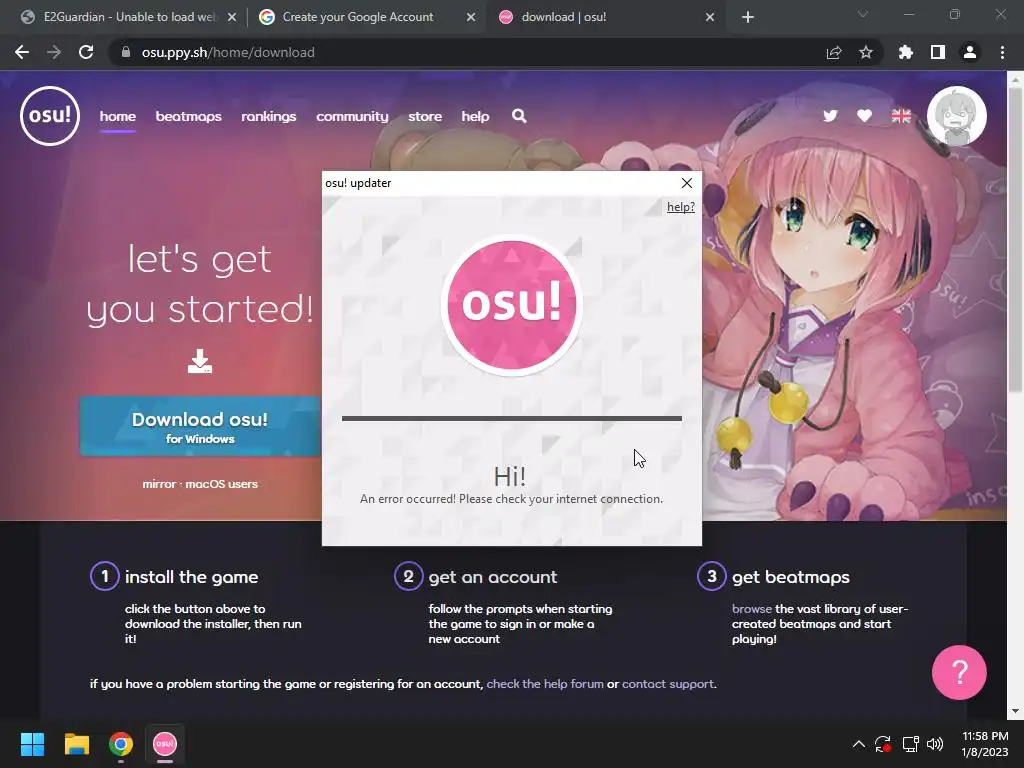View site info lock icon
This screenshot has height=768, width=1024.
tap(126, 52)
